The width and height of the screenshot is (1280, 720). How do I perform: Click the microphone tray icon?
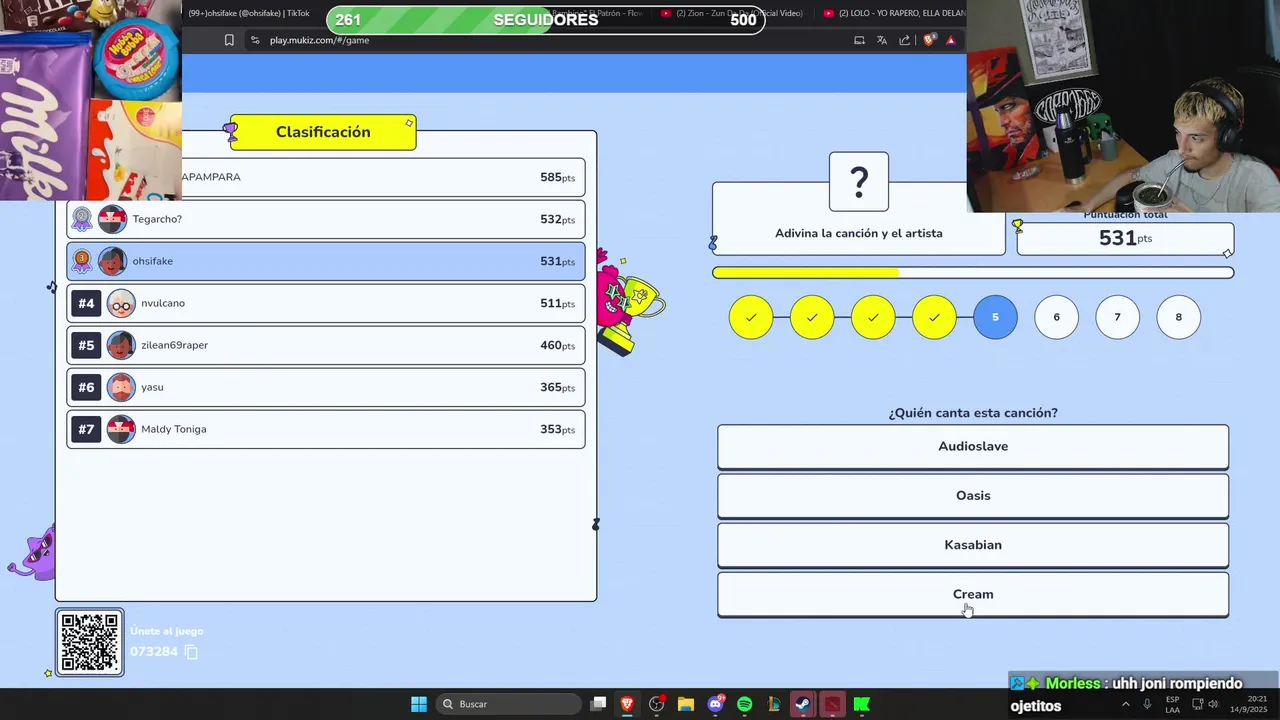point(1147,704)
